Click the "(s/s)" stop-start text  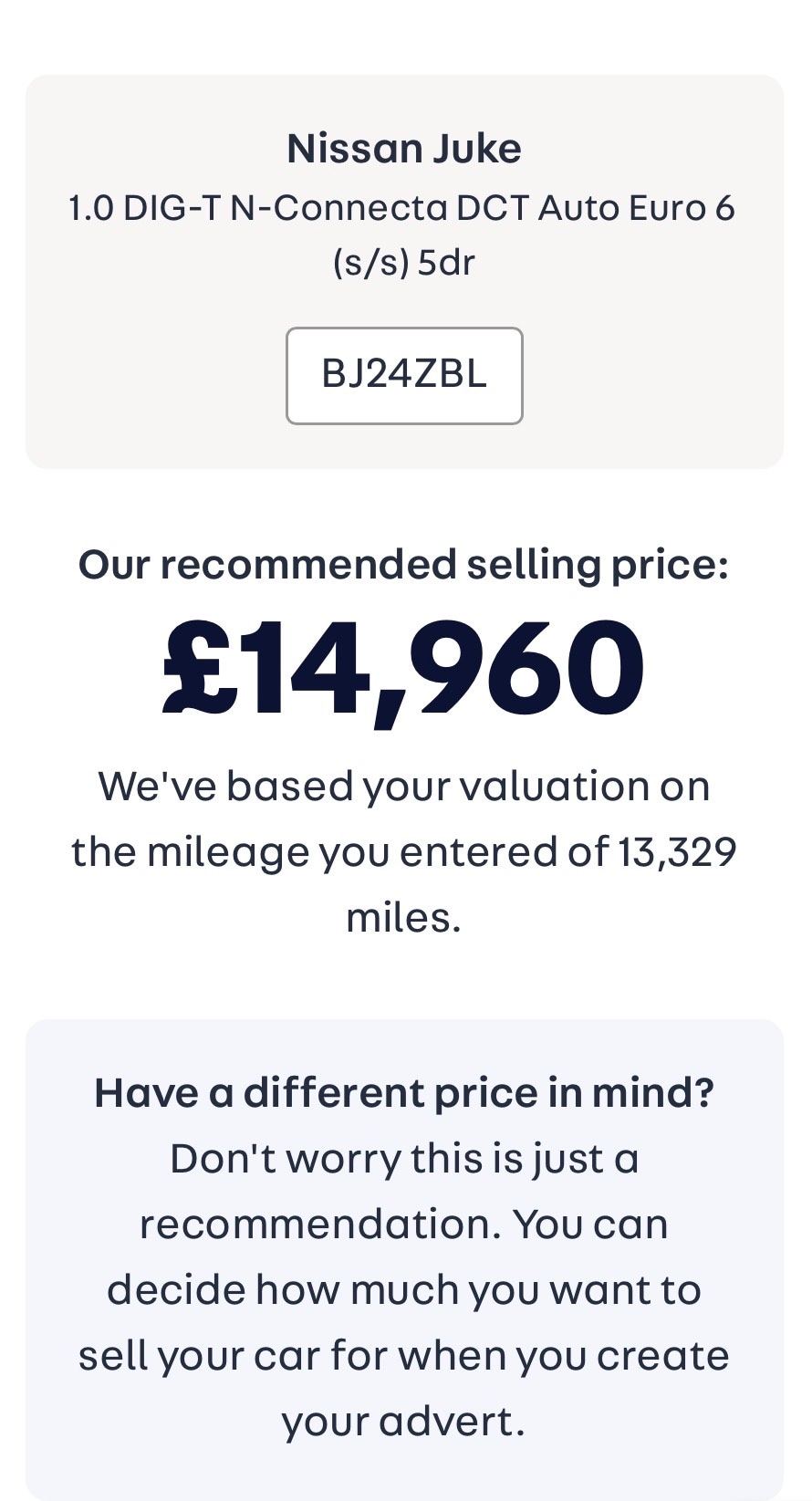(x=370, y=263)
